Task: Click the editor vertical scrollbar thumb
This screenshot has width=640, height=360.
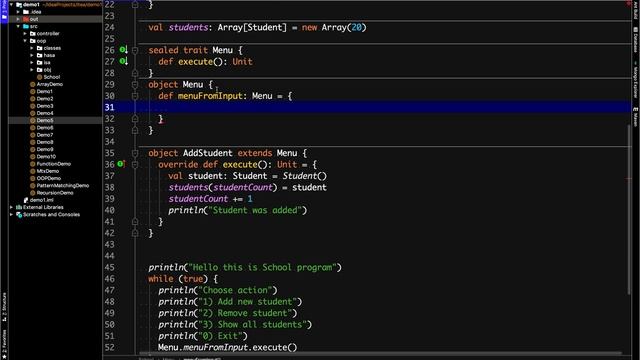Action: [x=629, y=209]
